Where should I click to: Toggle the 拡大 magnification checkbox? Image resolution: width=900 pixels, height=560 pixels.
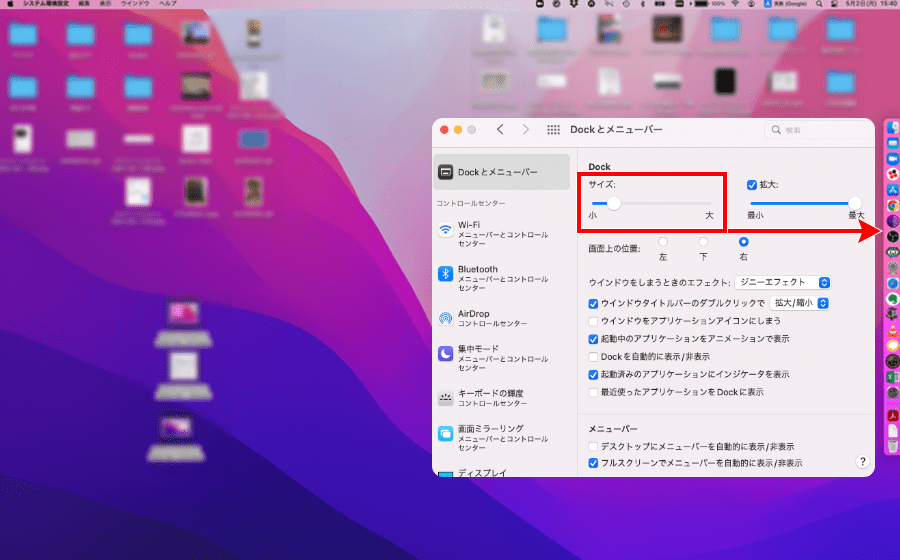tap(751, 185)
